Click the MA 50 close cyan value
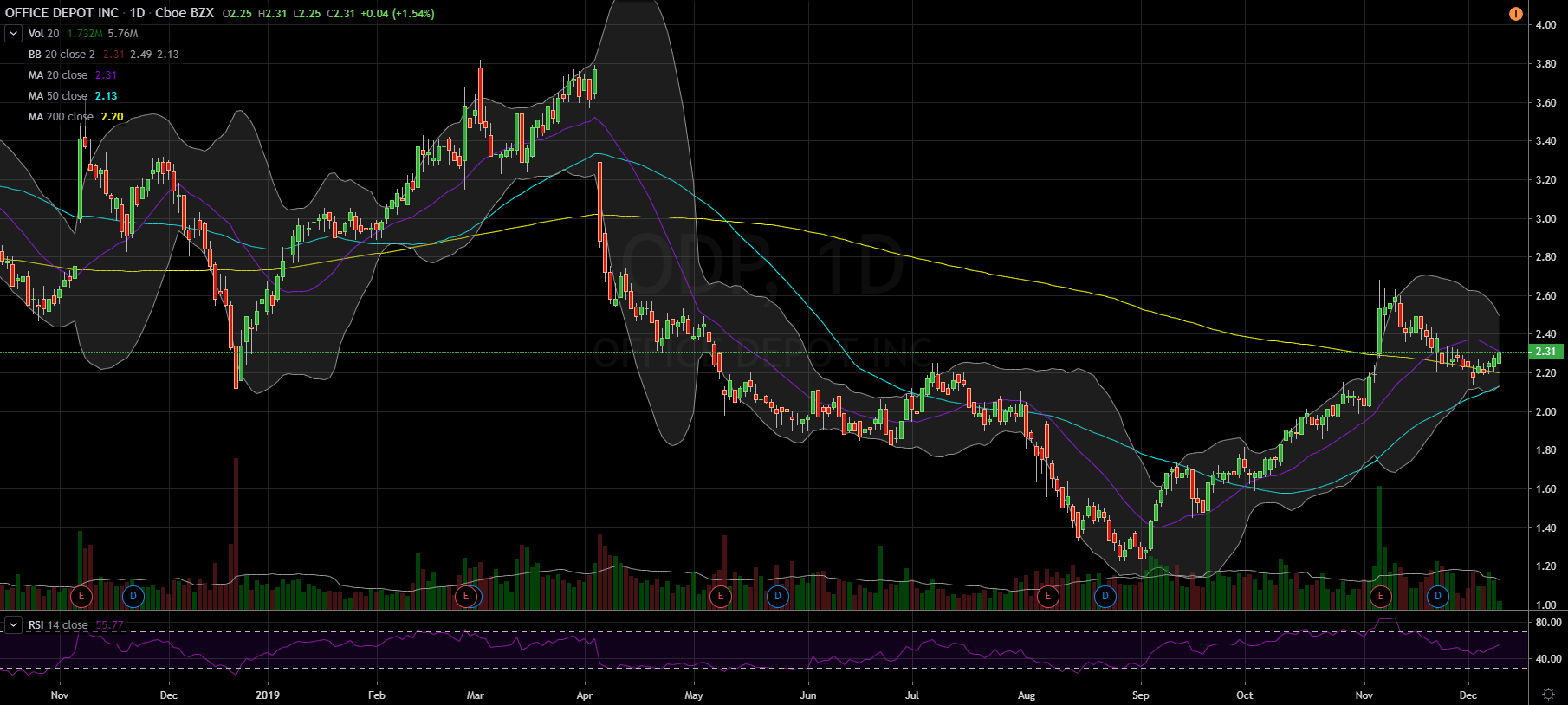Screen dimensions: 1568x705 [106, 96]
